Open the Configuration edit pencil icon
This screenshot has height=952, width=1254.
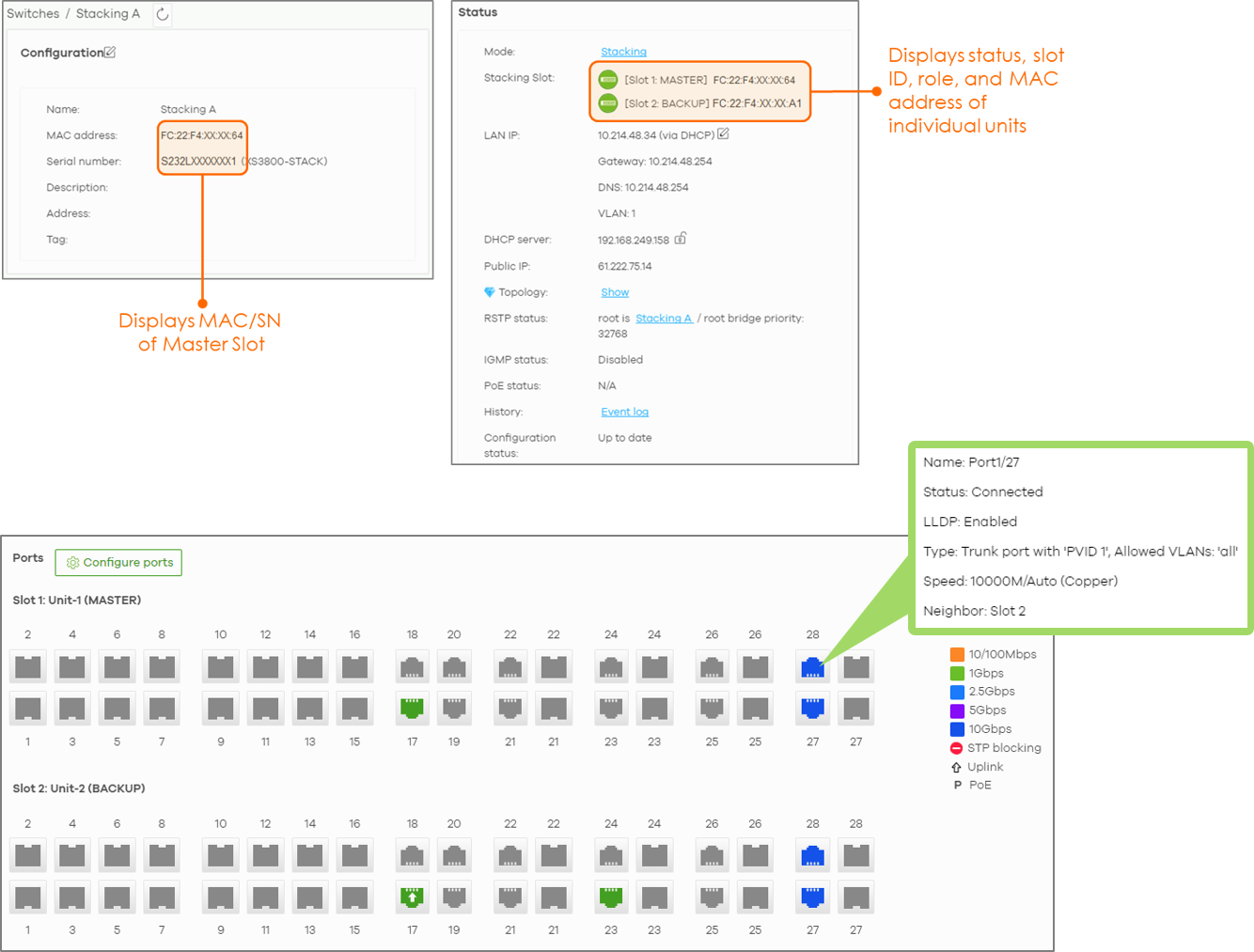110,53
